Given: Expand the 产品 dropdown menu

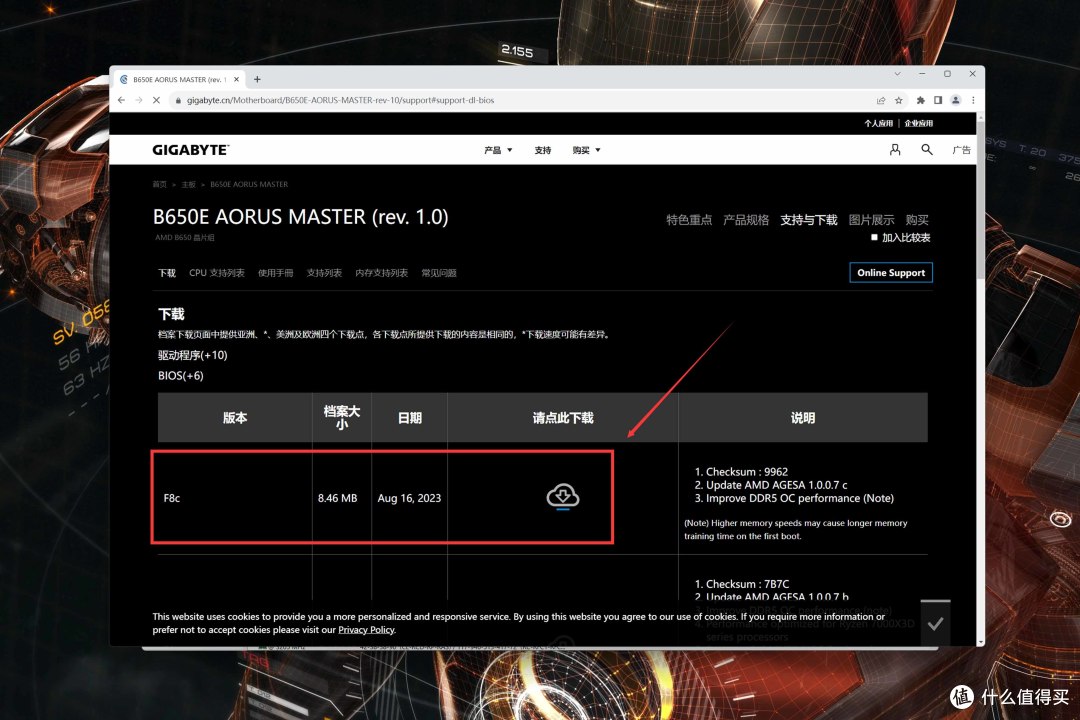Looking at the screenshot, I should [x=498, y=150].
